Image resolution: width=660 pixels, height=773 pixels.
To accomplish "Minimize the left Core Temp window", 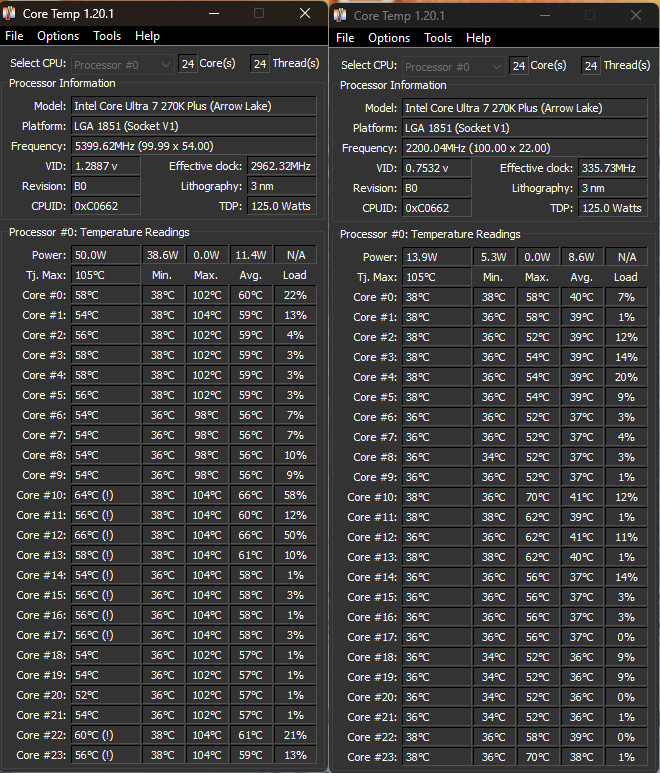I will coord(214,13).
